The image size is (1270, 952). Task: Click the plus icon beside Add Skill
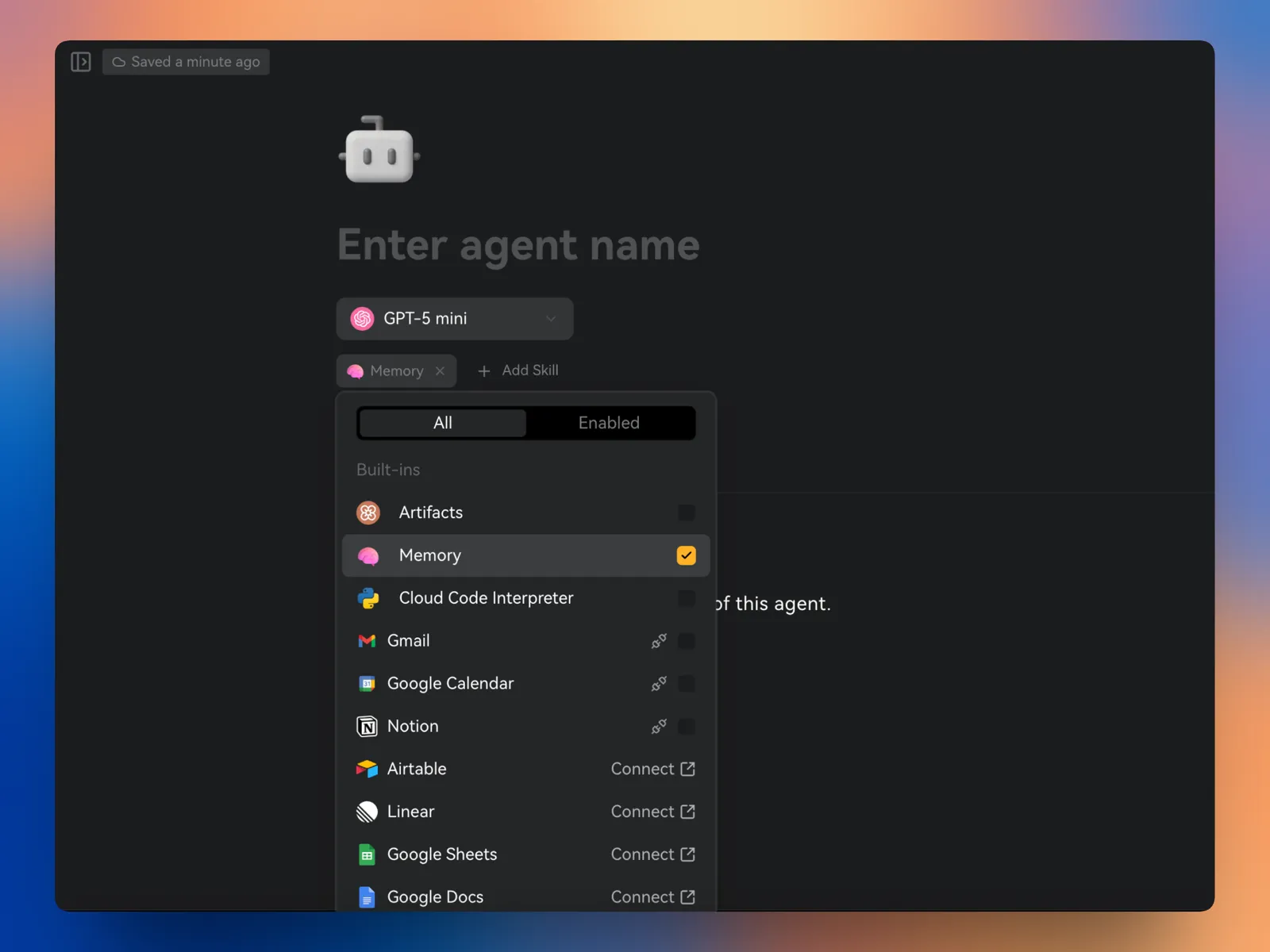point(484,370)
